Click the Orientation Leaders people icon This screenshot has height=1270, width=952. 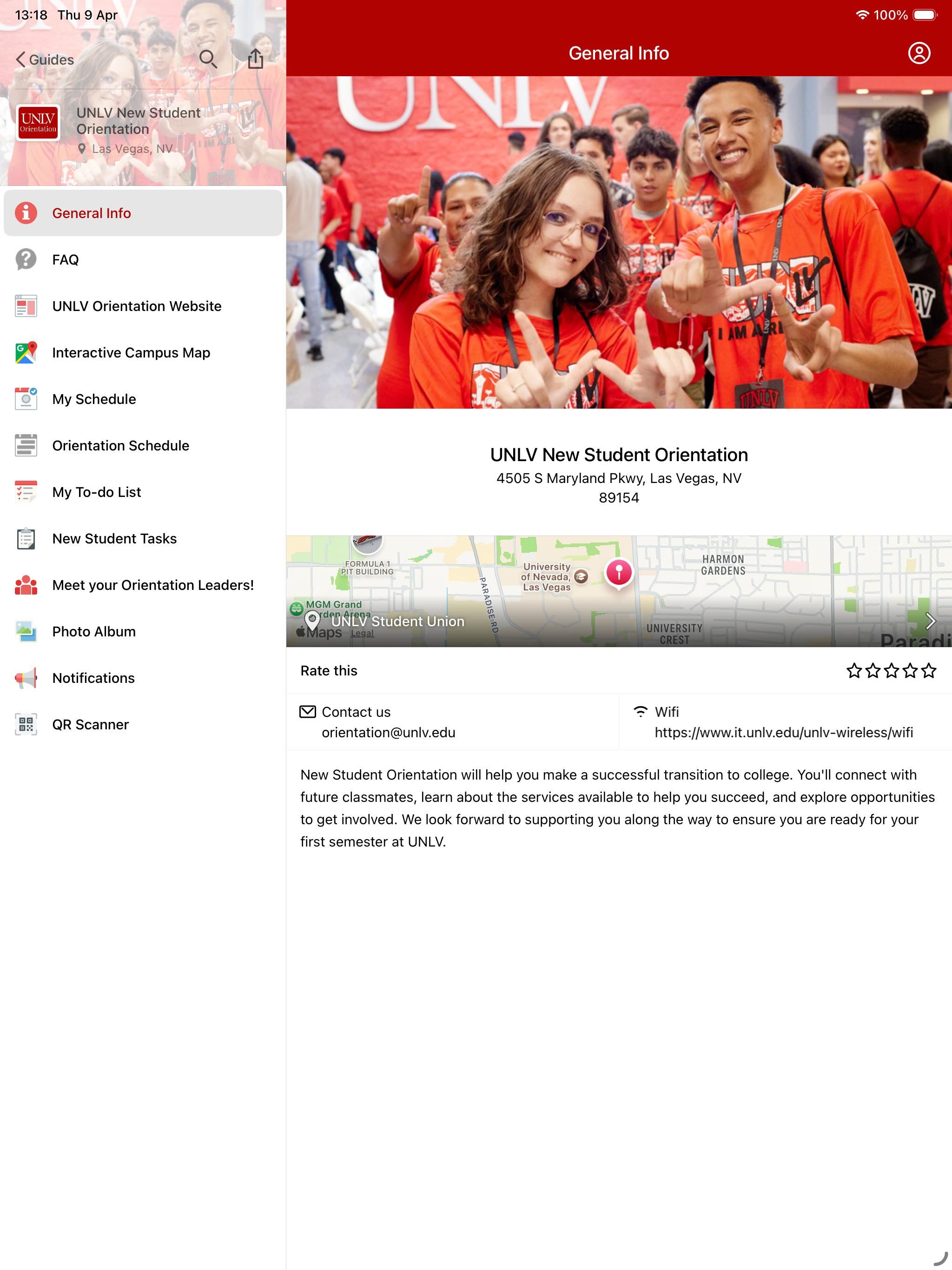26,585
